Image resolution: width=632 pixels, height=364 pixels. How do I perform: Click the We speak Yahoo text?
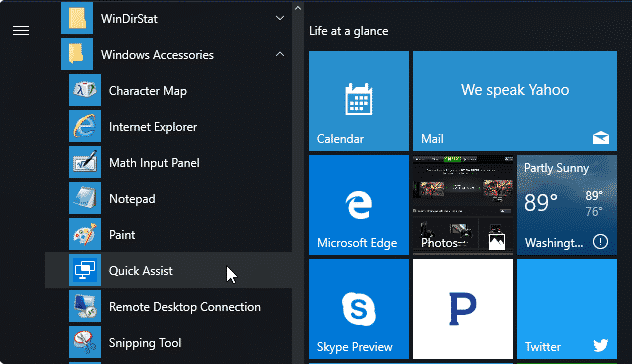(515, 90)
